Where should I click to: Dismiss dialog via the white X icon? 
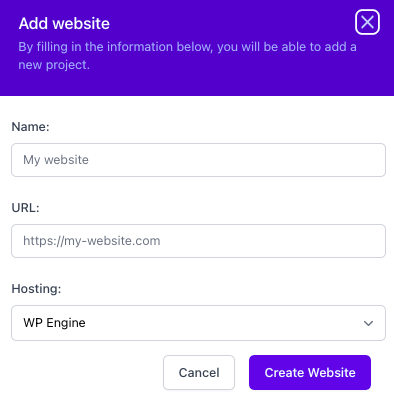[367, 22]
